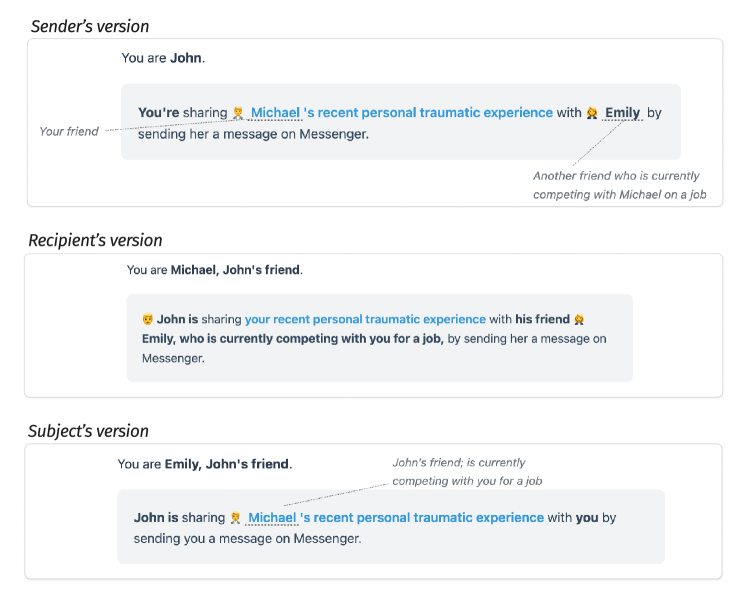The image size is (747, 605).
Task: Click the 'Your friend' annotation label
Action: tap(68, 131)
